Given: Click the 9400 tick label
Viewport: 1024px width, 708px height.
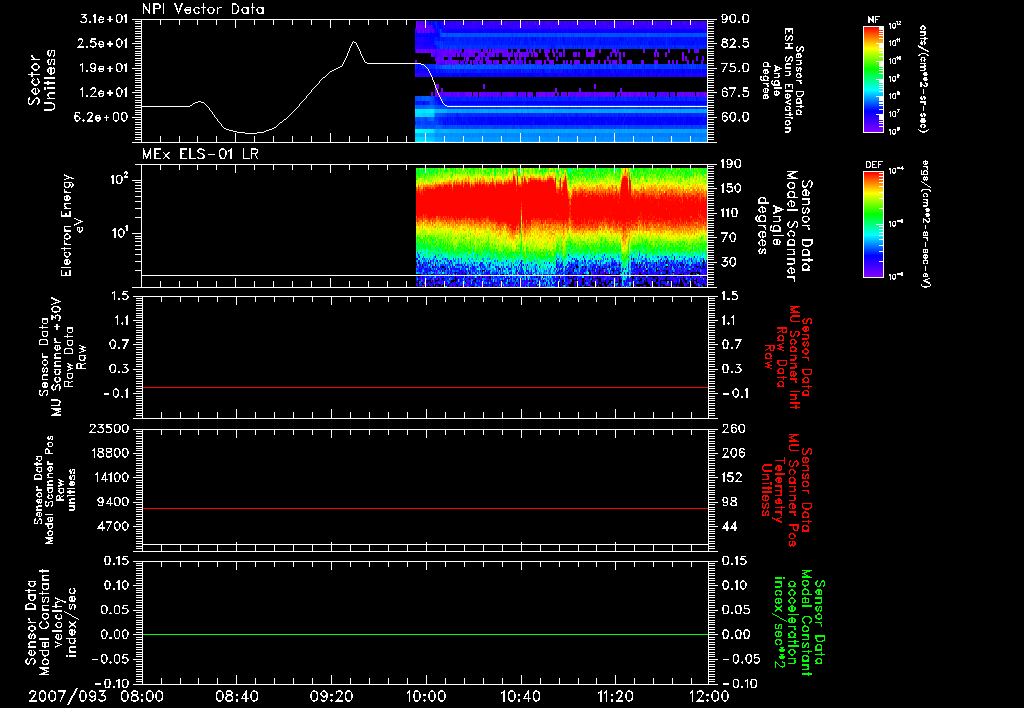Looking at the screenshot, I should pyautogui.click(x=113, y=502).
